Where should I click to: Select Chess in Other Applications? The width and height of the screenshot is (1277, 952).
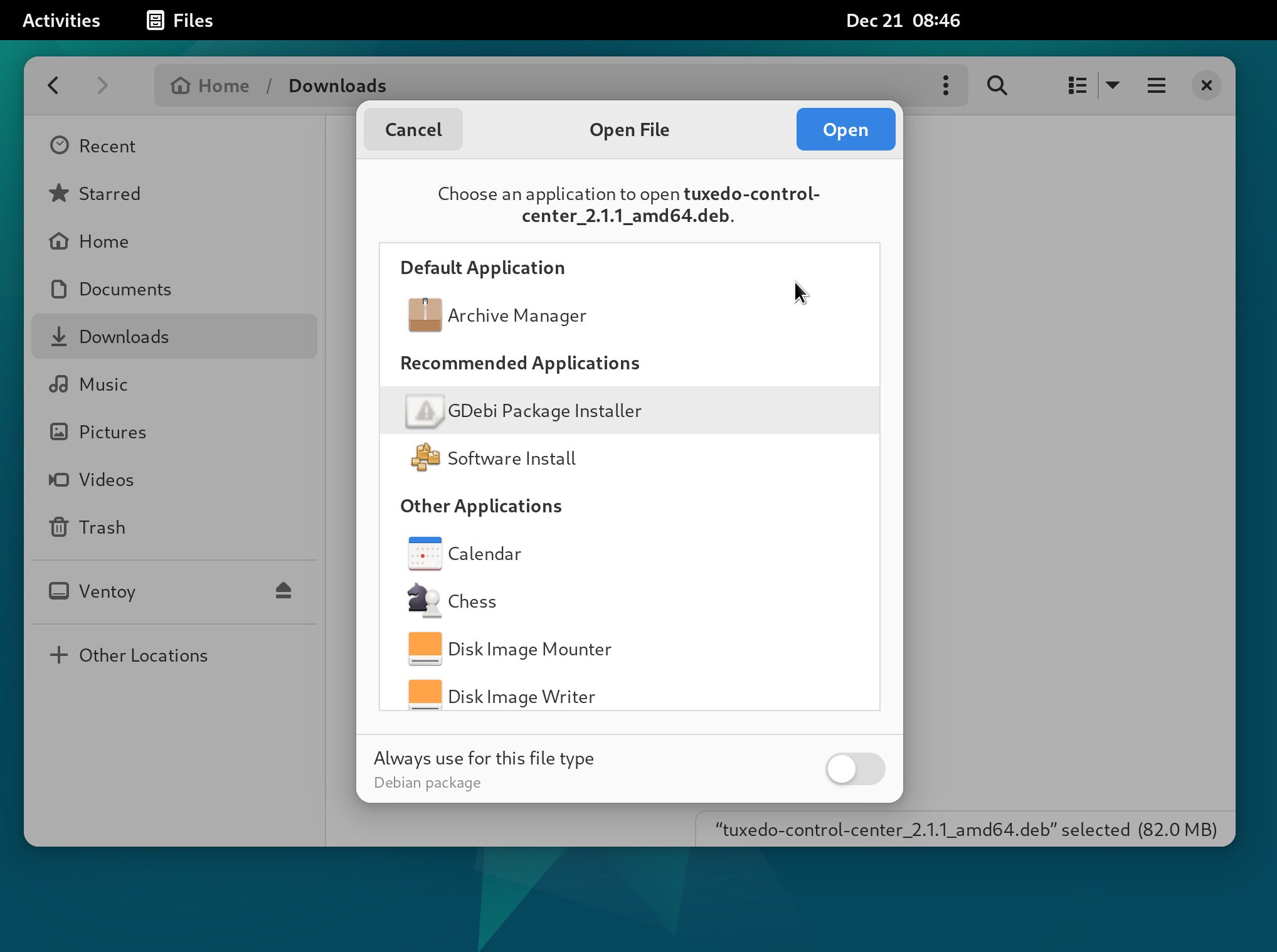coord(630,601)
